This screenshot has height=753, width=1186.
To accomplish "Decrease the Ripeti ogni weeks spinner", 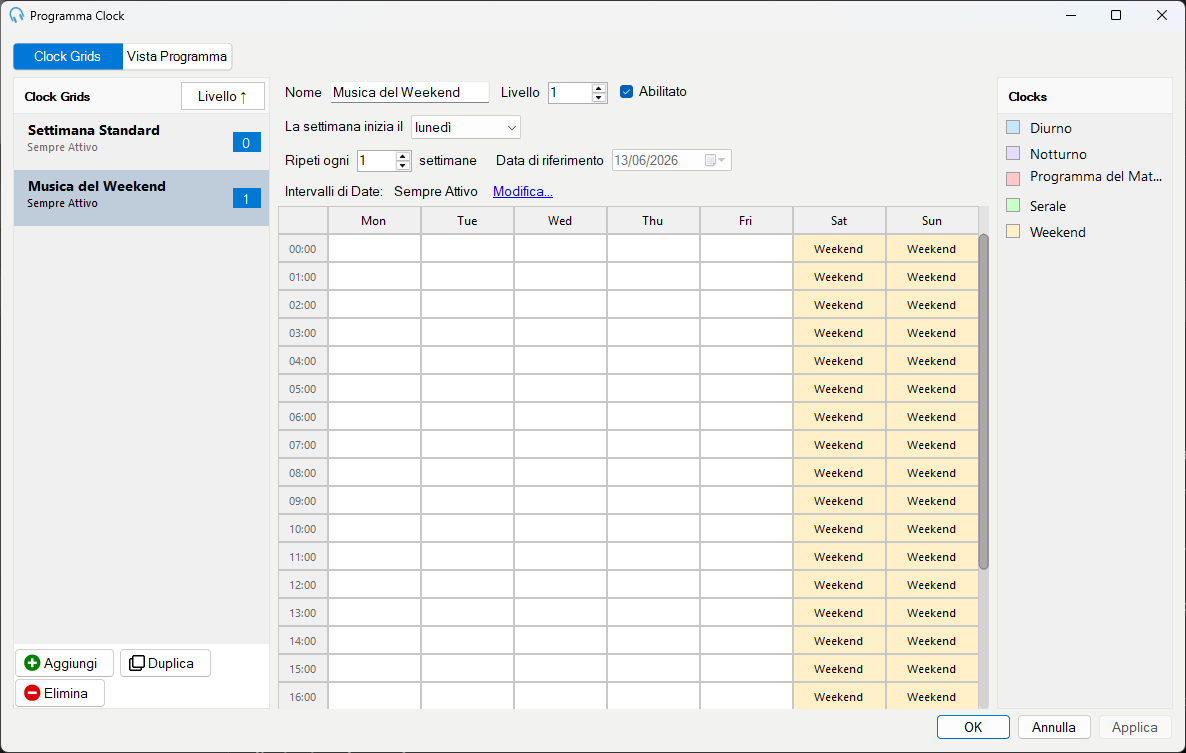I will (402, 166).
